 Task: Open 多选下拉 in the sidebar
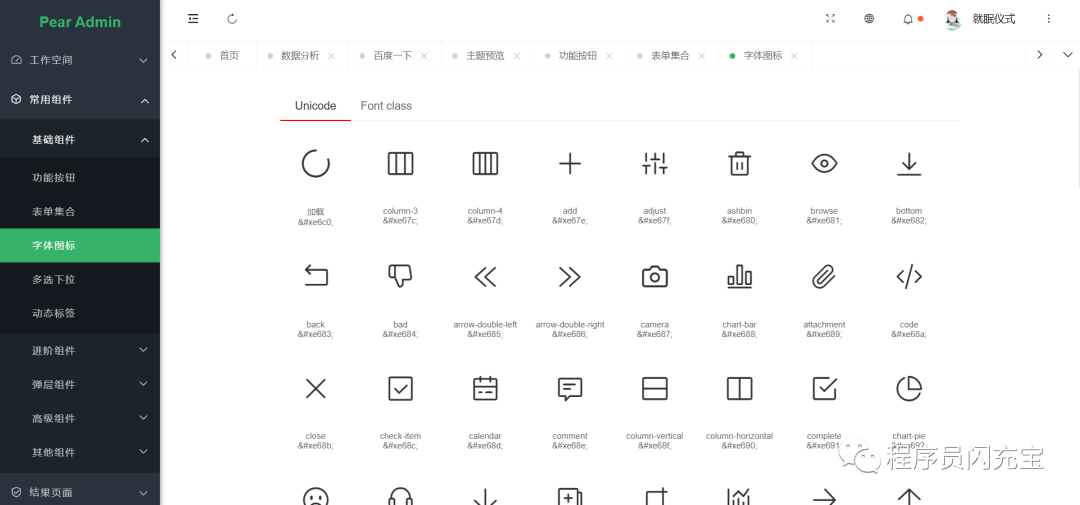[x=54, y=279]
